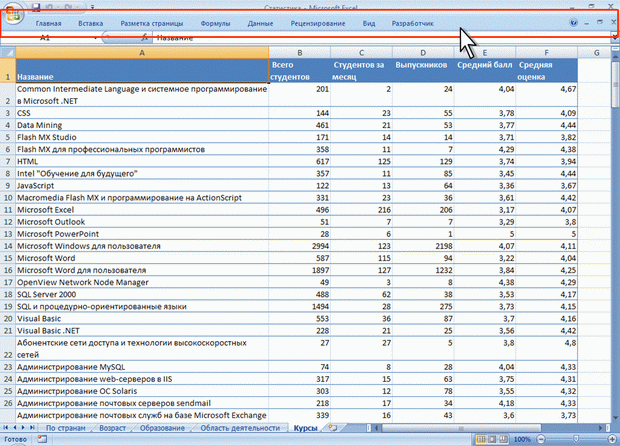This screenshot has width=620, height=446.
Task: Click horizontal scrollbar right arrow
Action: (x=601, y=427)
